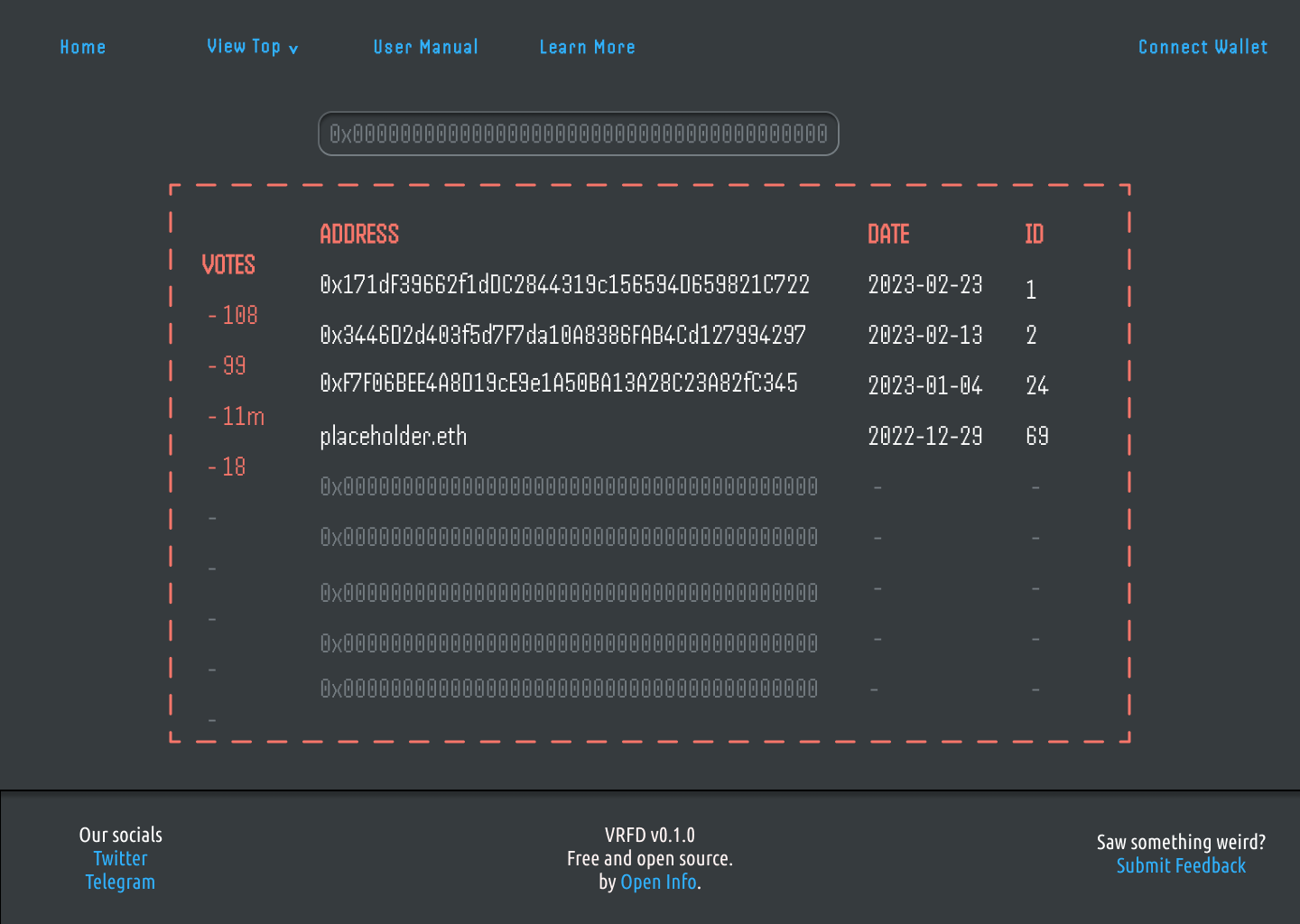Click the ADDRESS column header
1300x924 pixels.
click(359, 234)
